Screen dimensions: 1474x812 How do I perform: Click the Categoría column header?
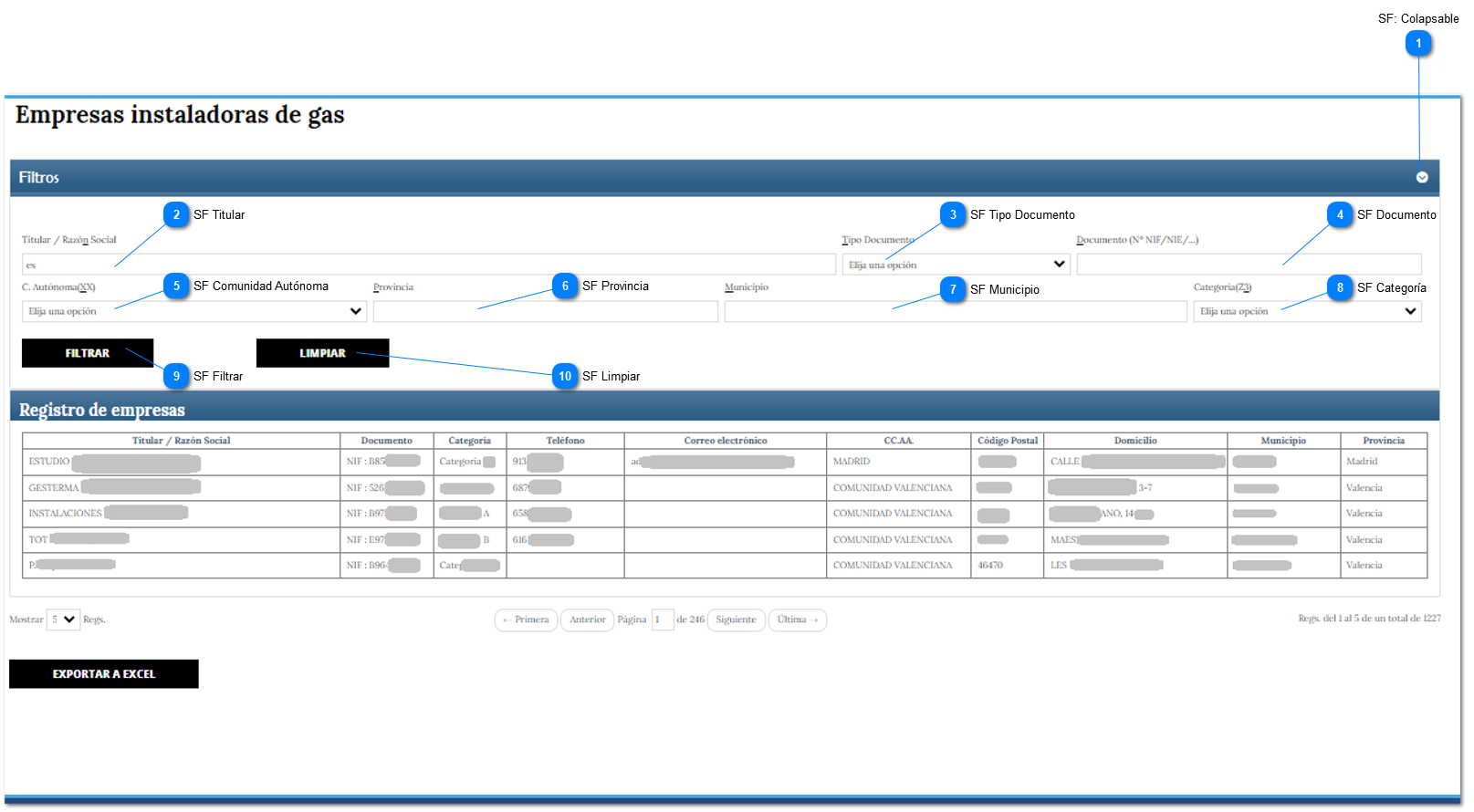point(470,441)
